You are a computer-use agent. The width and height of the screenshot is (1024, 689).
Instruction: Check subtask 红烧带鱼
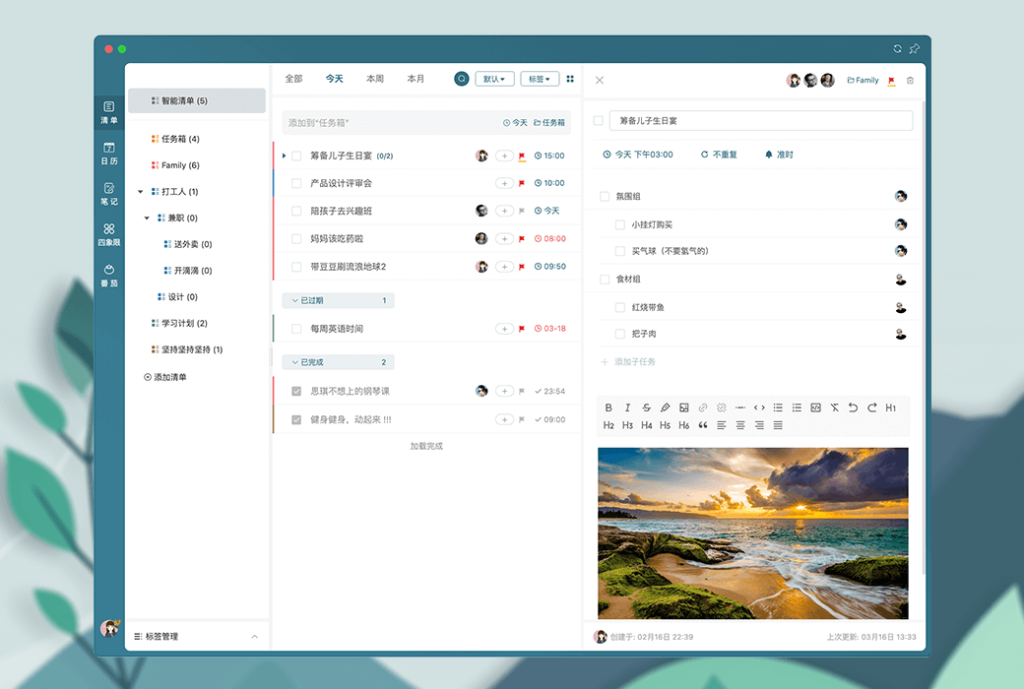(x=620, y=308)
